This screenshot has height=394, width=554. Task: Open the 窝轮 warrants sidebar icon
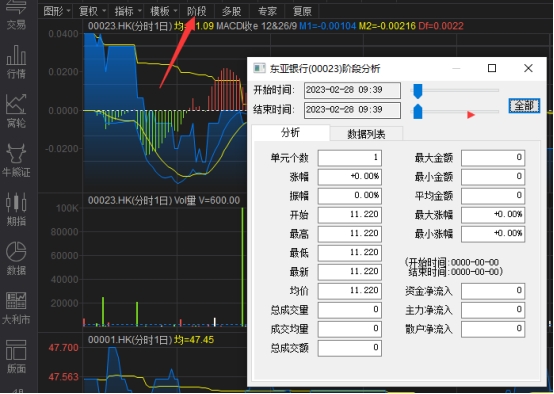click(x=16, y=111)
